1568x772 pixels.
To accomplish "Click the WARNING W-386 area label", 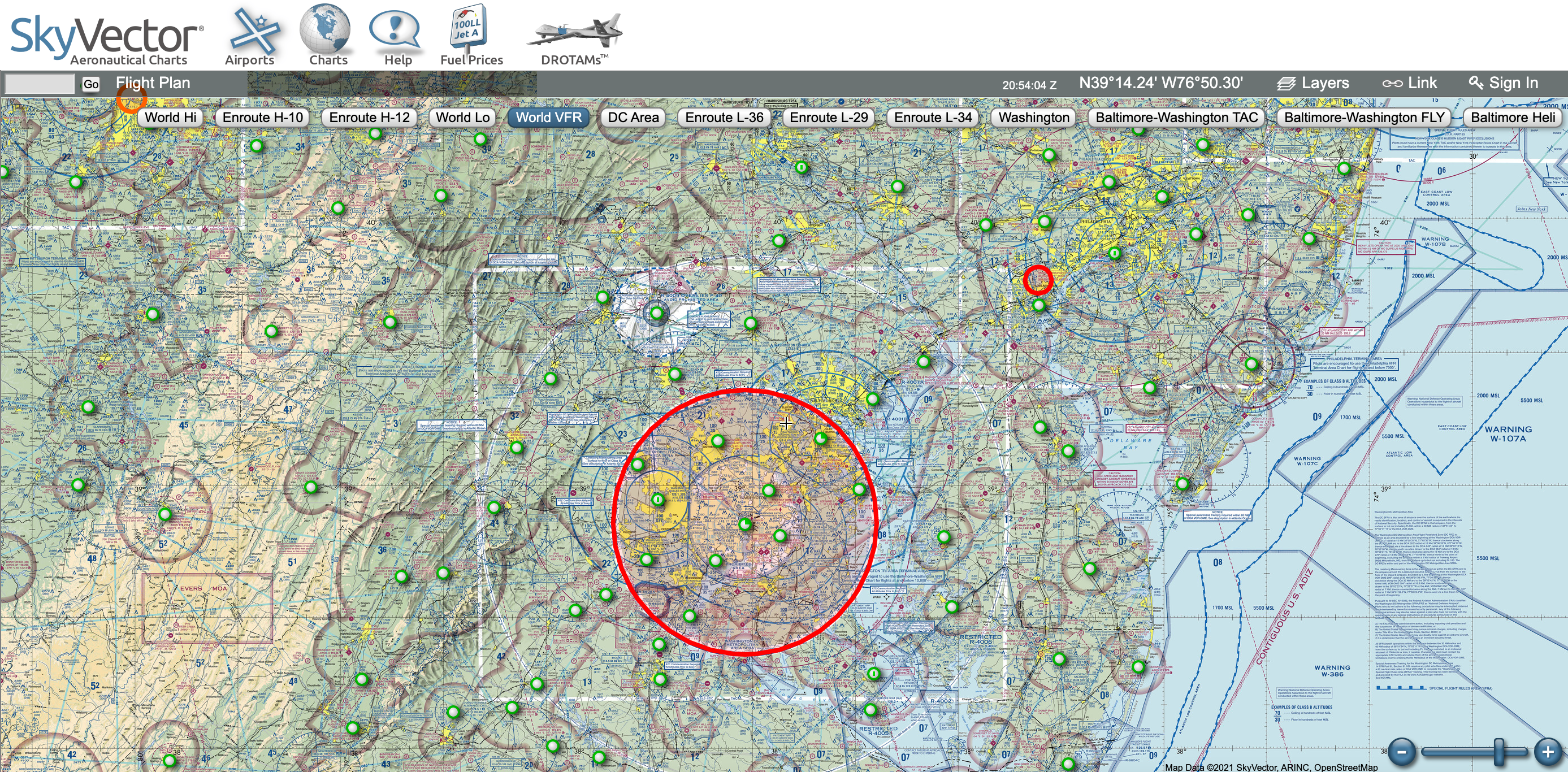I will coord(1332,670).
